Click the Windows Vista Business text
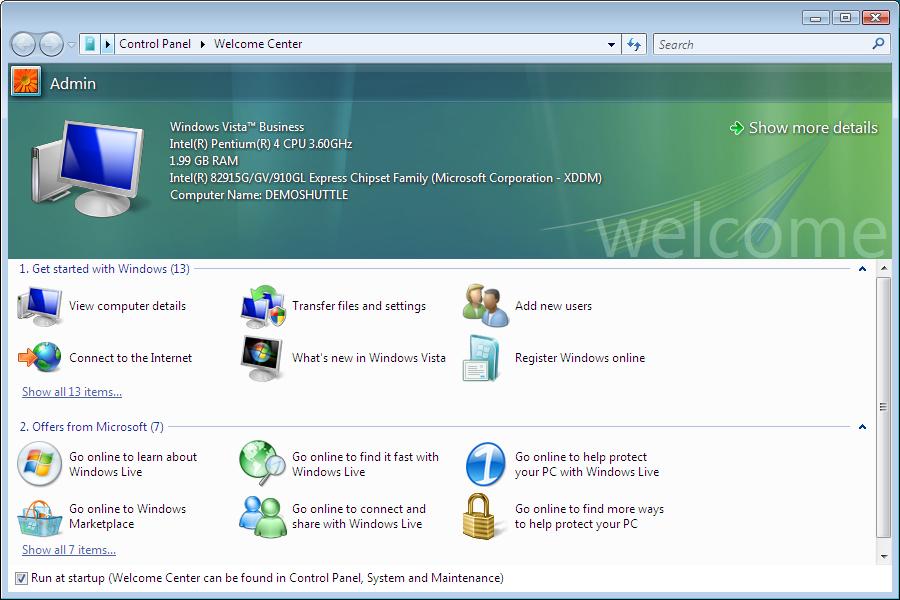 coord(237,127)
